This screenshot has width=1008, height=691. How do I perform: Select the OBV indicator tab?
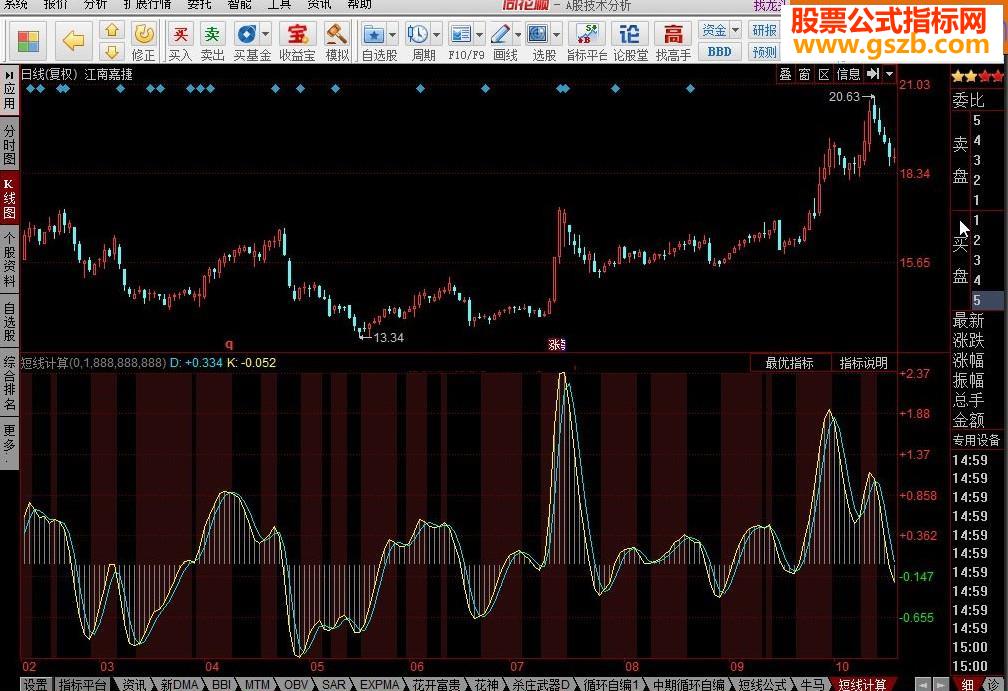point(296,684)
